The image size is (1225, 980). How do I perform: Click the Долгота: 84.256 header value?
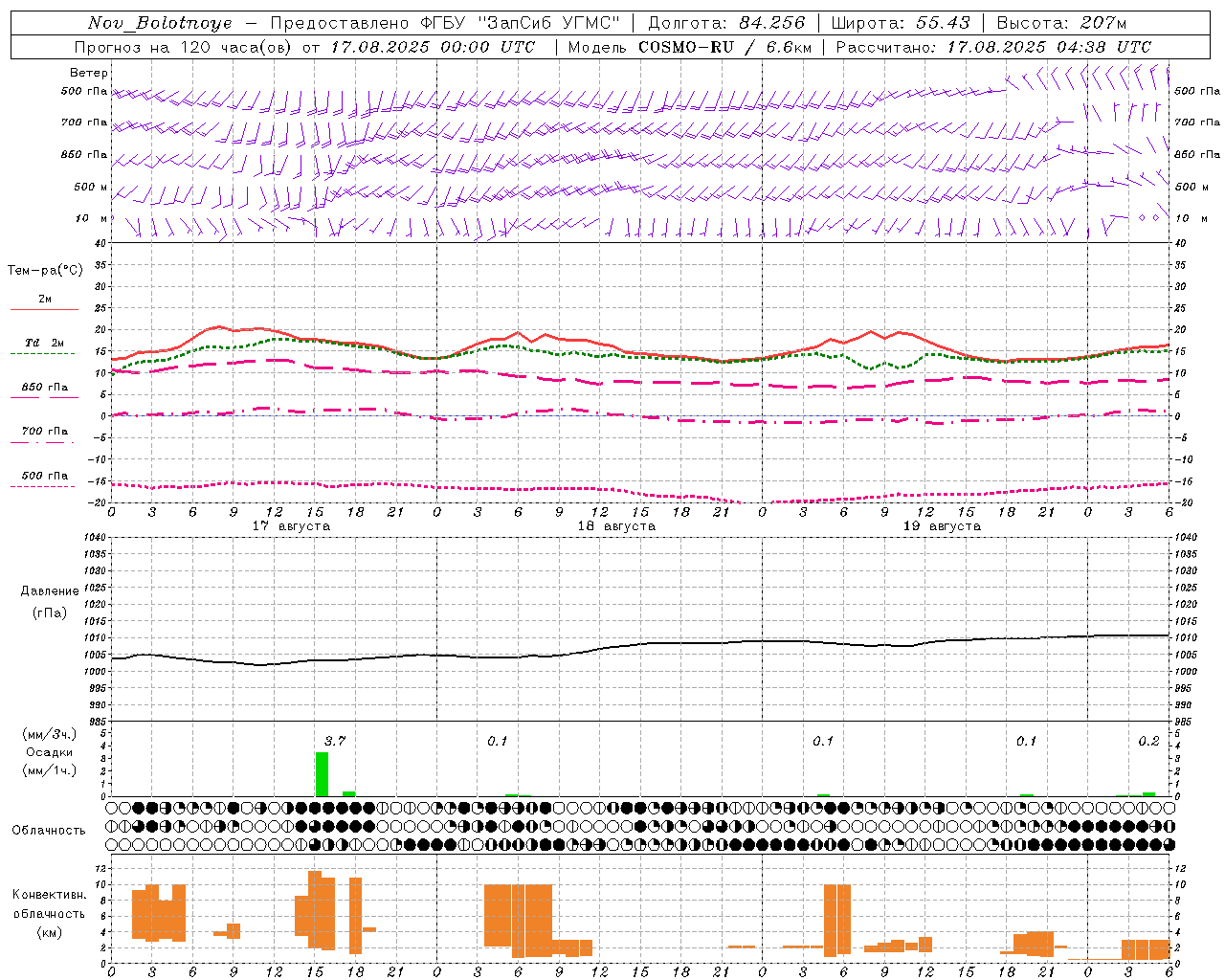click(x=726, y=23)
